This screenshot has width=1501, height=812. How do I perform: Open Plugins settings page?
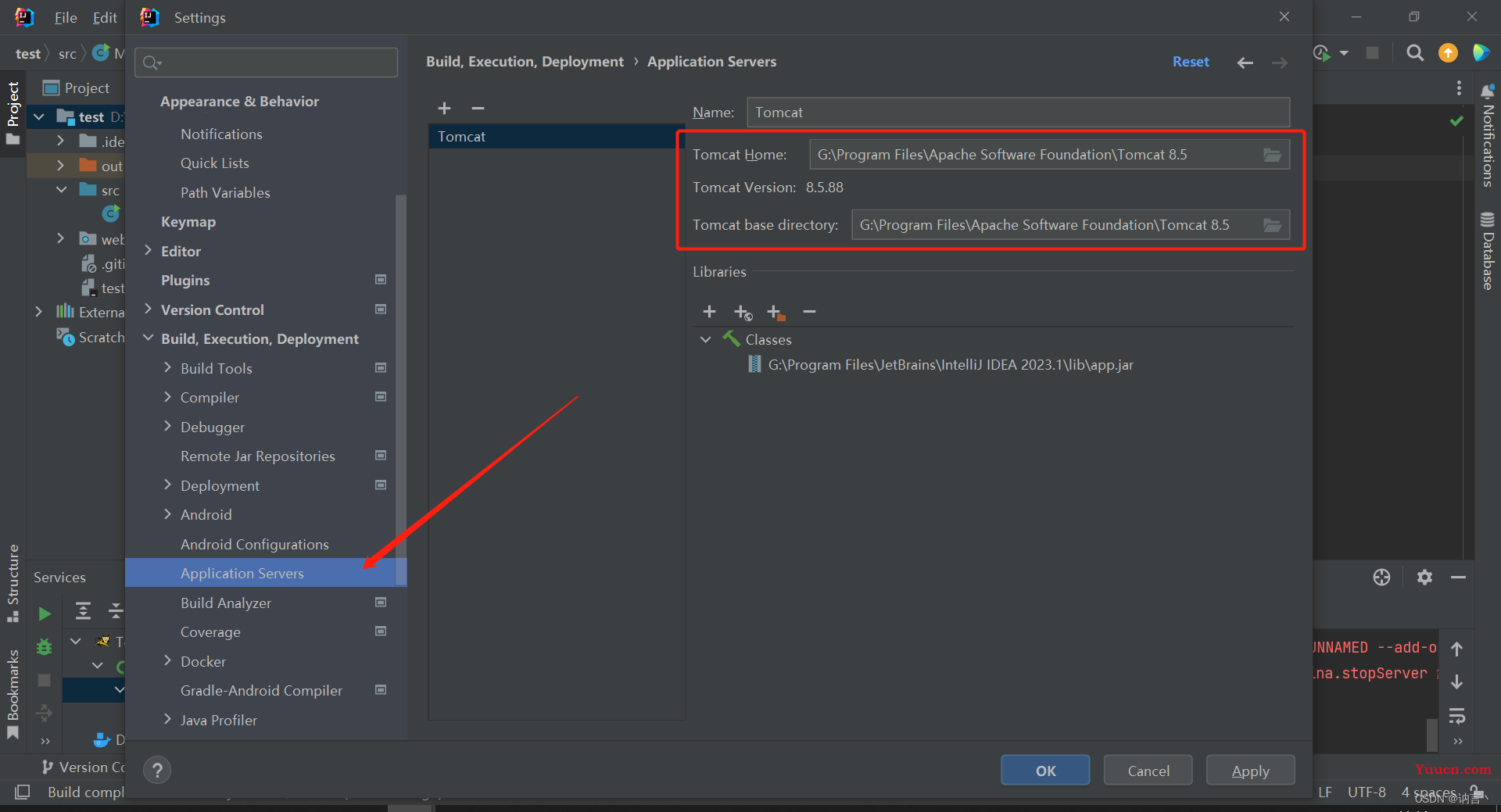coord(185,281)
